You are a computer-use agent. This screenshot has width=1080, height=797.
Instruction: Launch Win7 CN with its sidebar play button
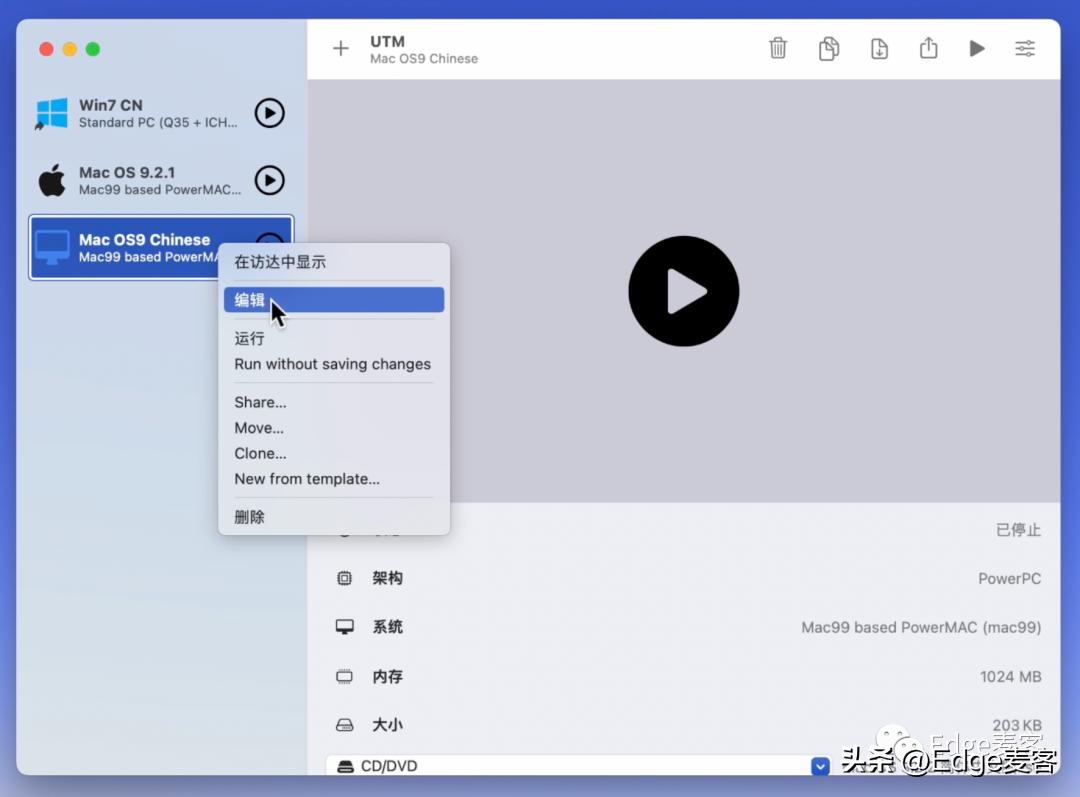269,113
